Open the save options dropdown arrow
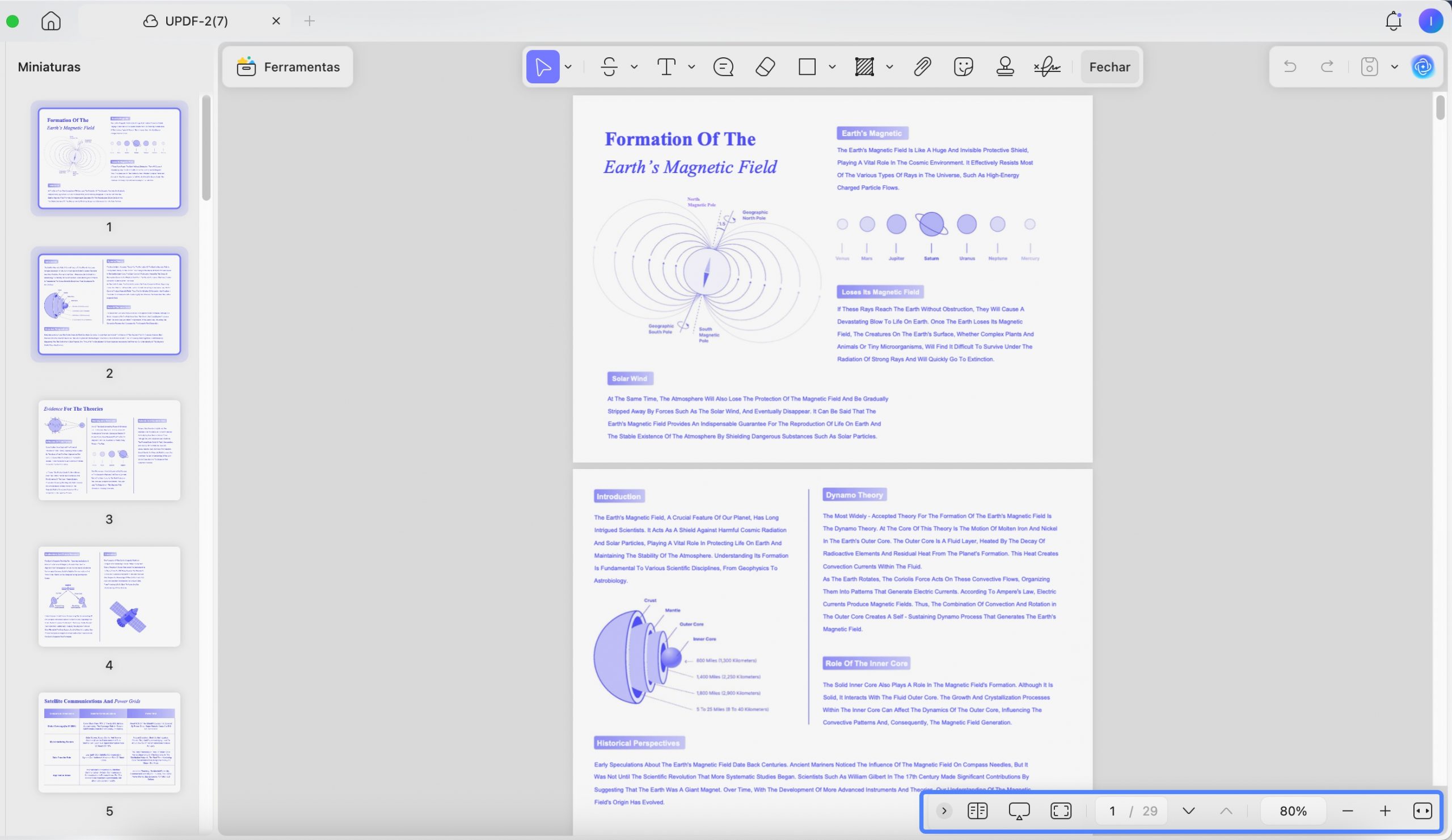Screen dimensions: 1452x840 click(1394, 67)
